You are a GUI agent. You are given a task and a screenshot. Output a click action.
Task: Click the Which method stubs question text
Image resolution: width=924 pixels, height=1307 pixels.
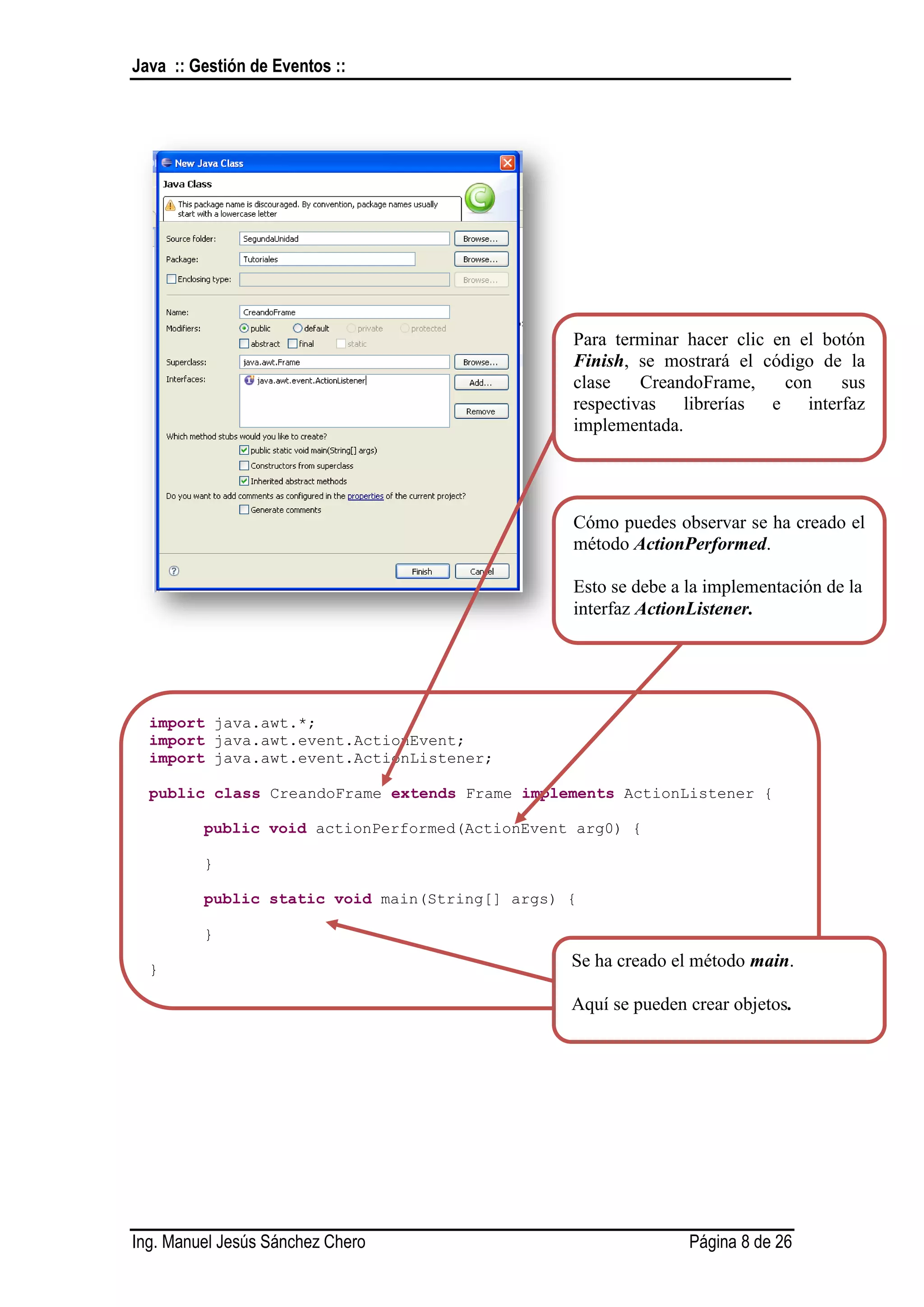pyautogui.click(x=246, y=436)
